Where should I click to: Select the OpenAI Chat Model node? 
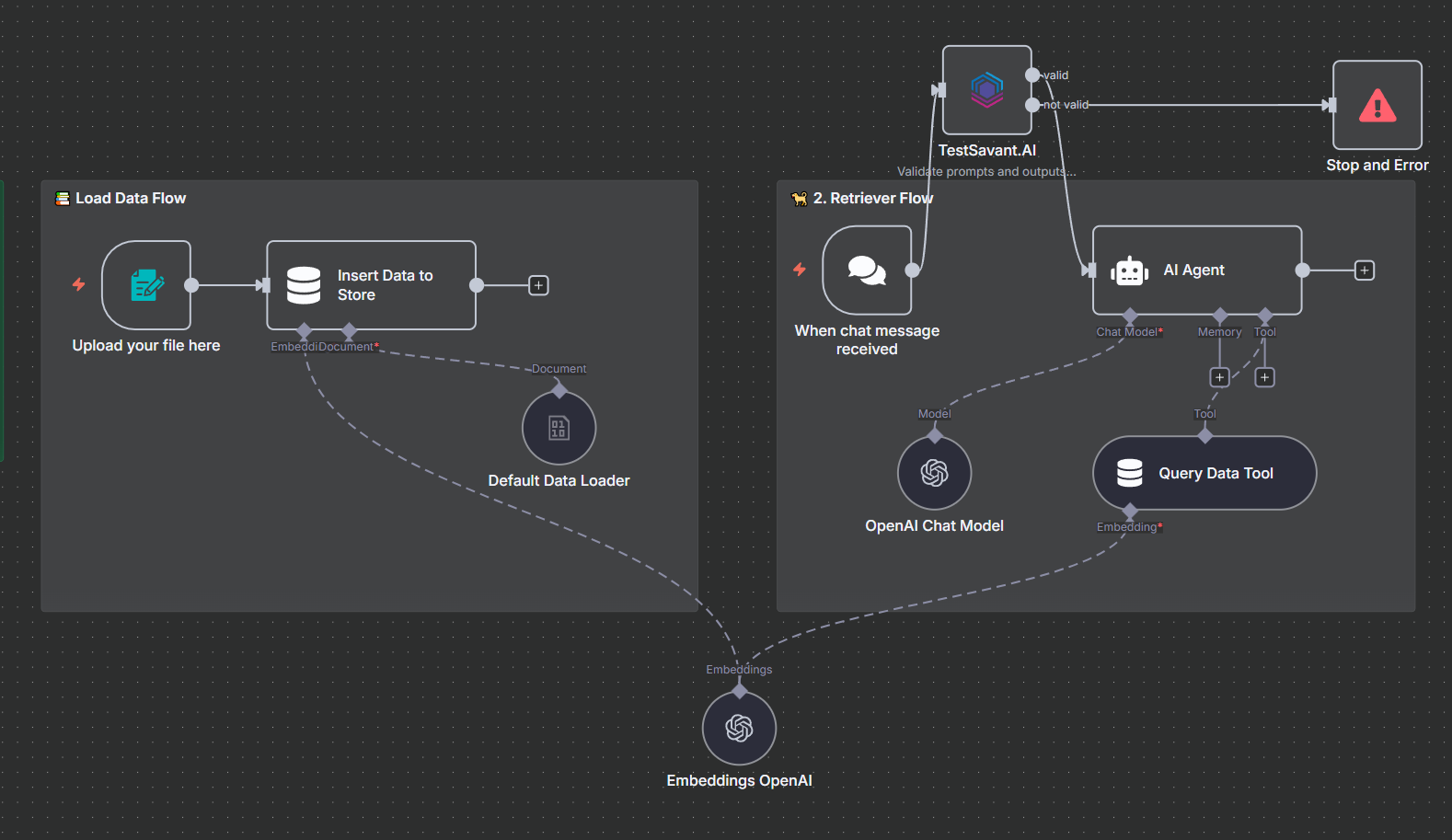pos(934,473)
